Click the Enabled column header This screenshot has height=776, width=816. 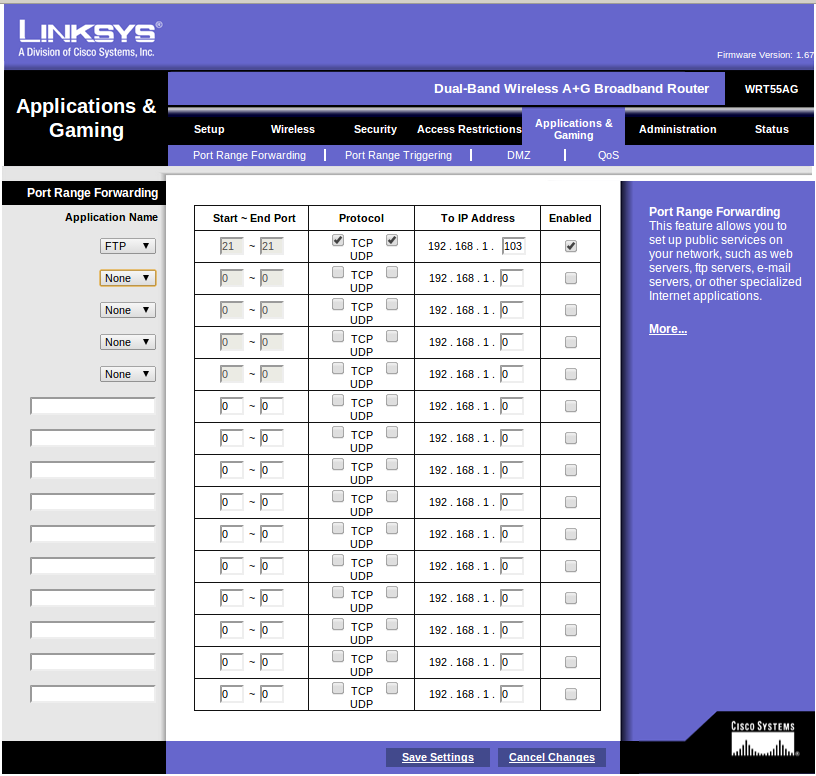(570, 218)
